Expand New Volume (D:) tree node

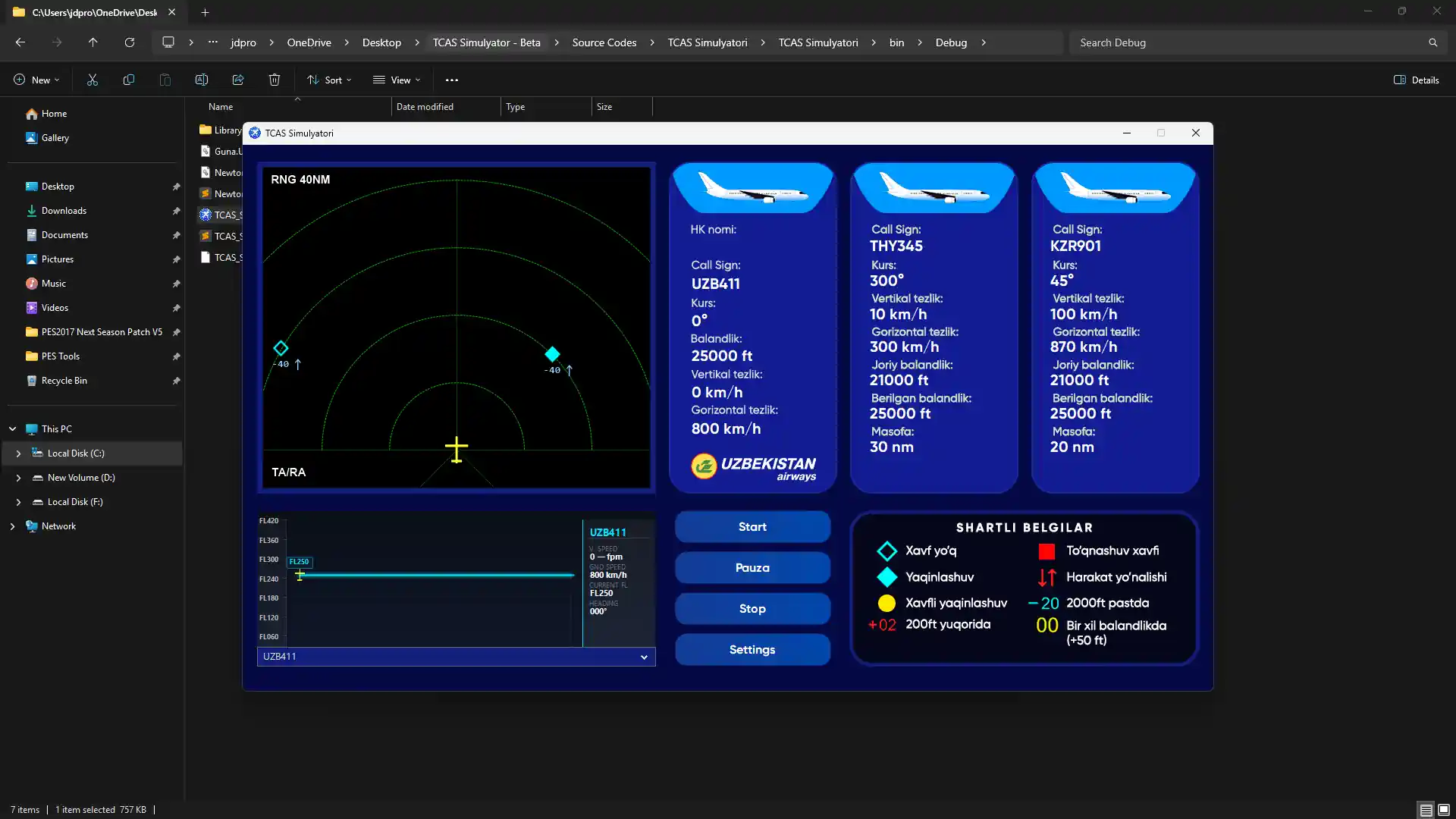(x=18, y=478)
